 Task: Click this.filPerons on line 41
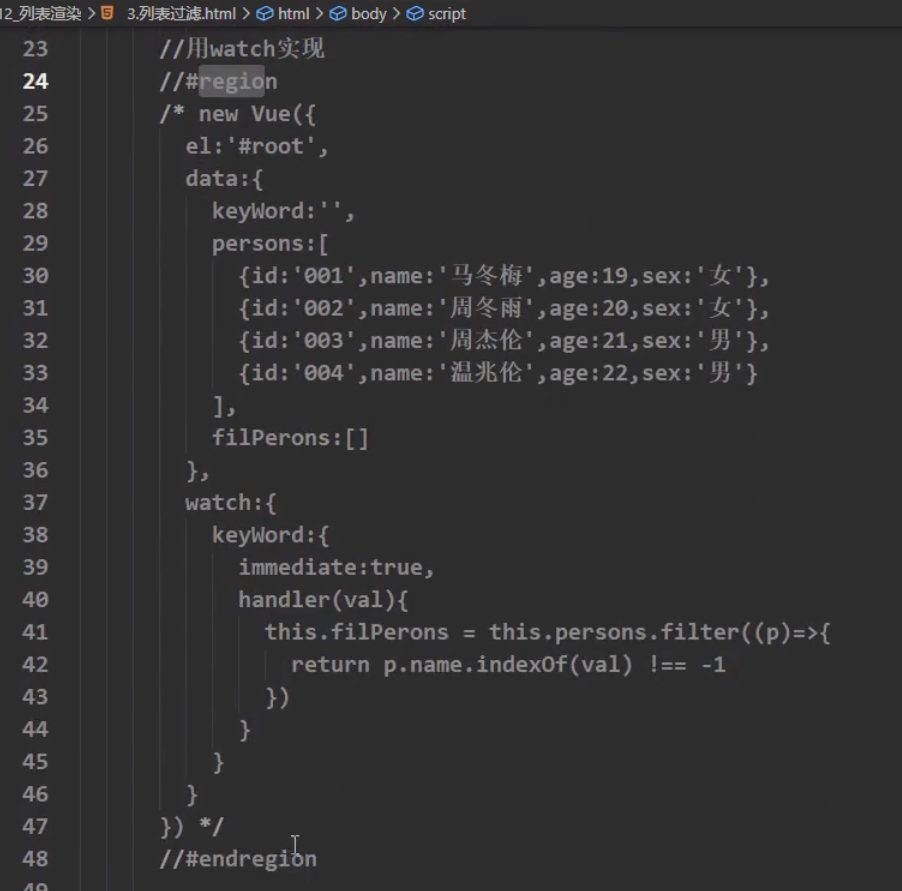pyautogui.click(x=357, y=632)
